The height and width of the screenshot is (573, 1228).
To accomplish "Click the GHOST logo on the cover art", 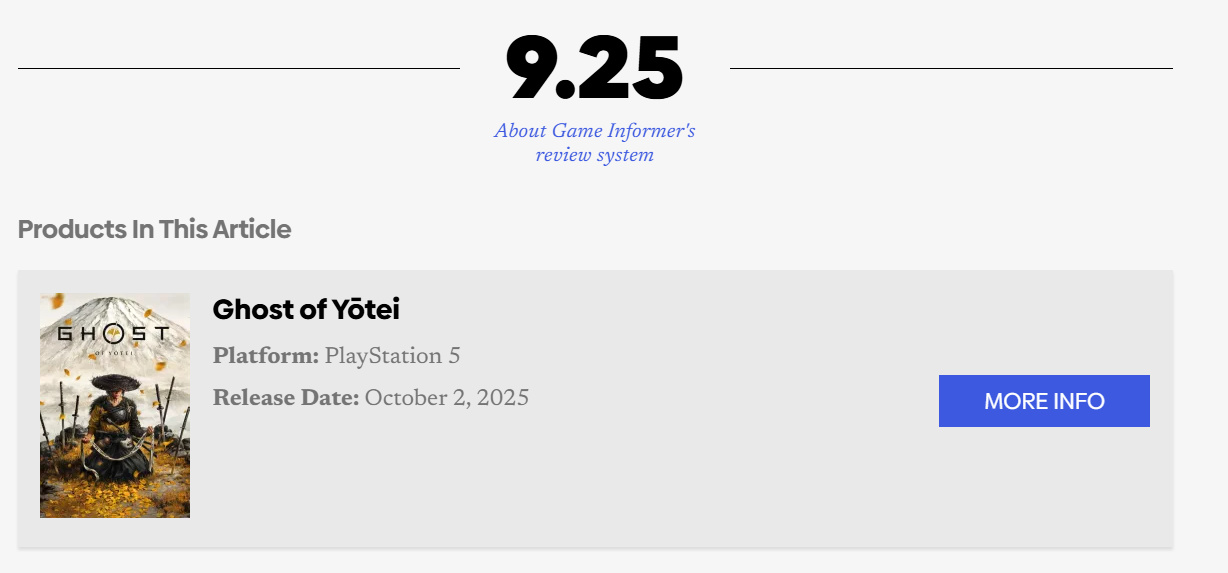I will coord(114,333).
